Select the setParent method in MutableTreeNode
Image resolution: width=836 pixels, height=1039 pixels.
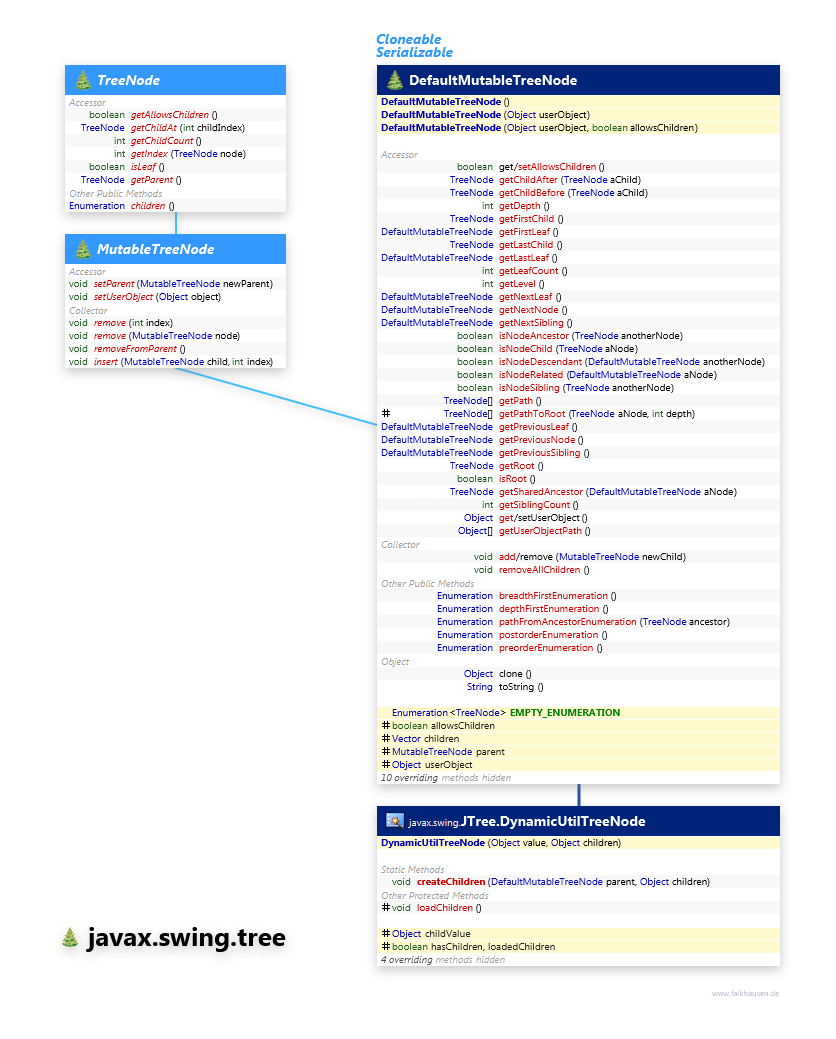tap(113, 284)
